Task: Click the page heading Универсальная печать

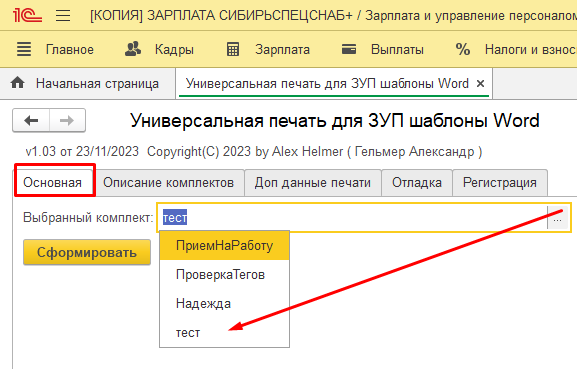Action: click(335, 120)
